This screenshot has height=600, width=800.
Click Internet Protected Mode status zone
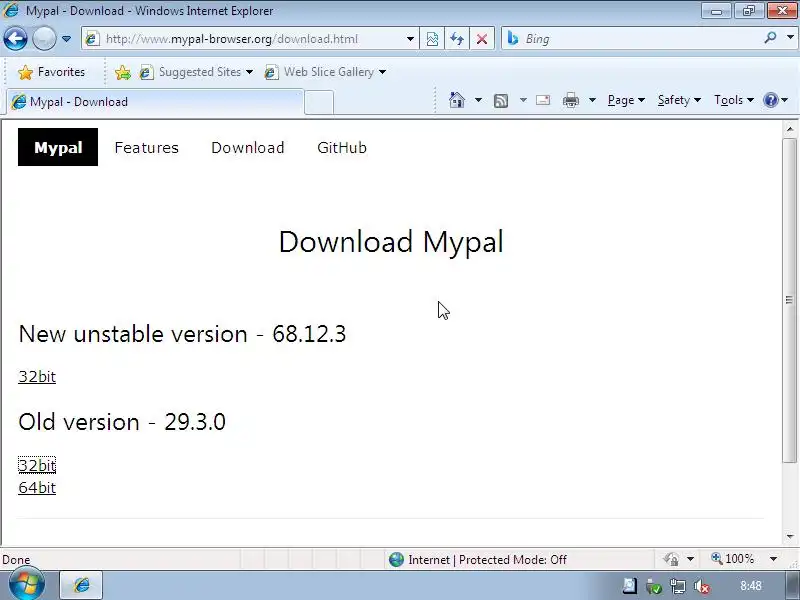[x=478, y=560]
